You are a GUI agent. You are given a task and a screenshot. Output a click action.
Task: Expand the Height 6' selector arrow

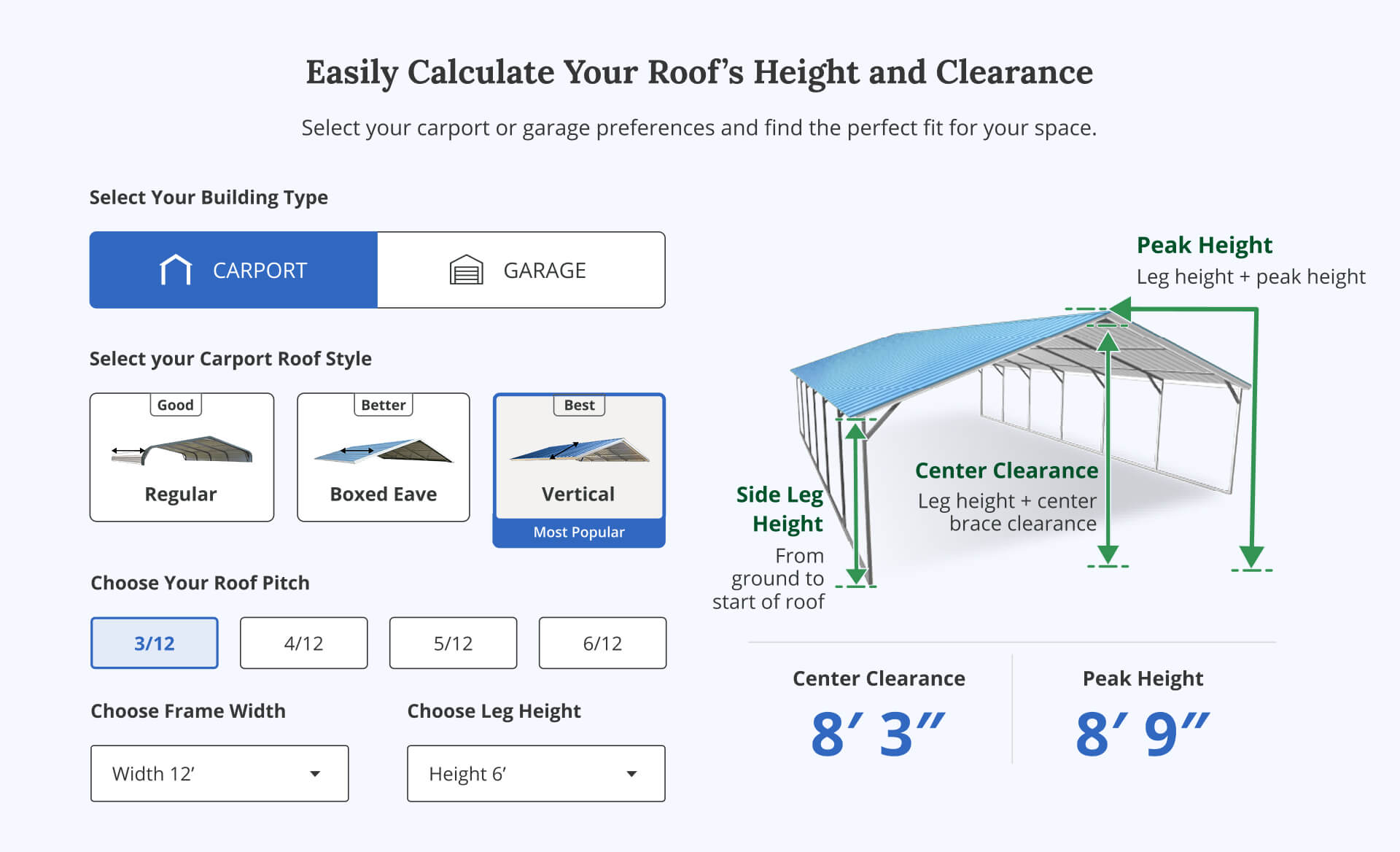(x=632, y=773)
